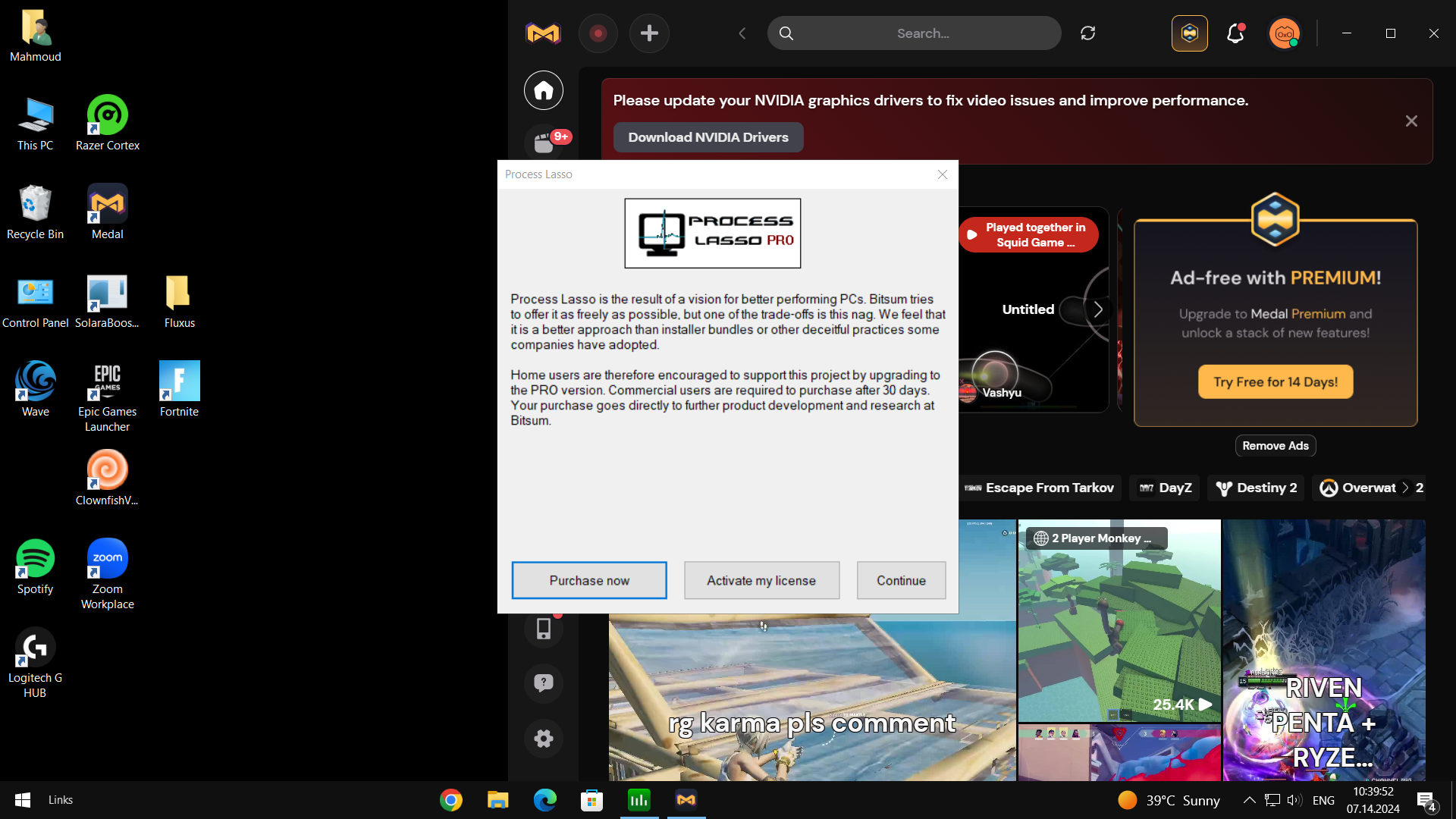The width and height of the screenshot is (1456, 819).
Task: Select the Destiny 2 game tab
Action: [x=1257, y=488]
